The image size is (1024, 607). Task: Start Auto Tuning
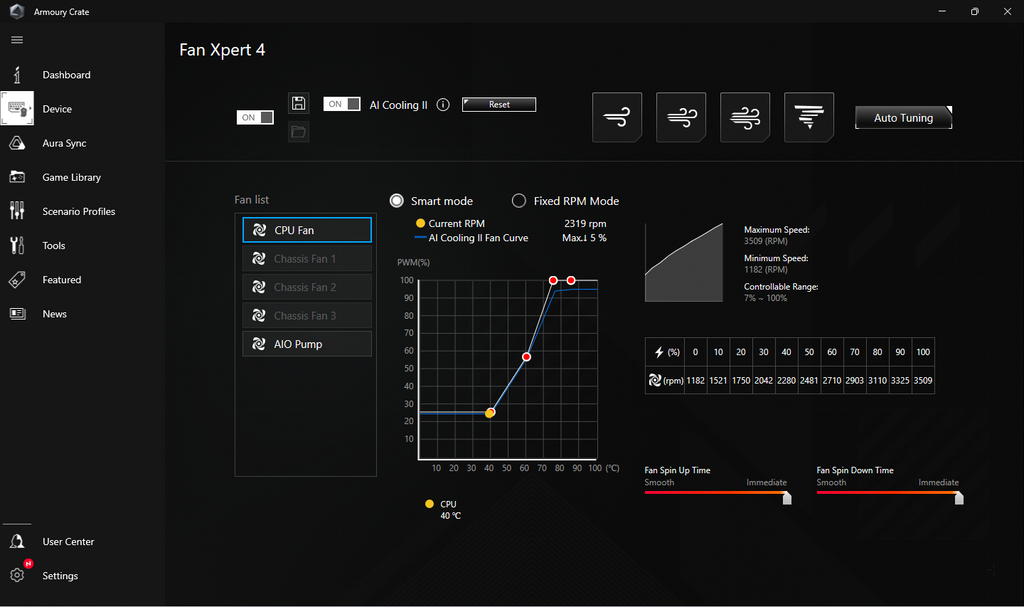click(x=903, y=118)
